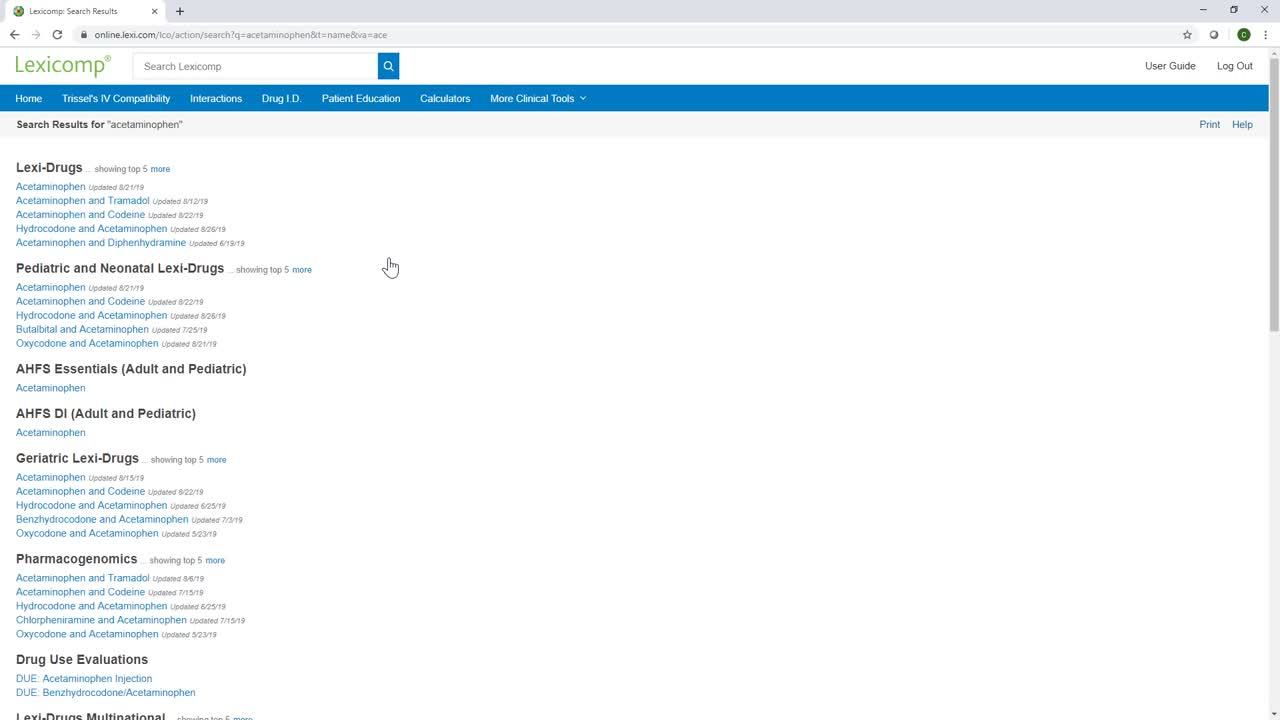Focus the Search Lexicomp input field

click(x=255, y=66)
